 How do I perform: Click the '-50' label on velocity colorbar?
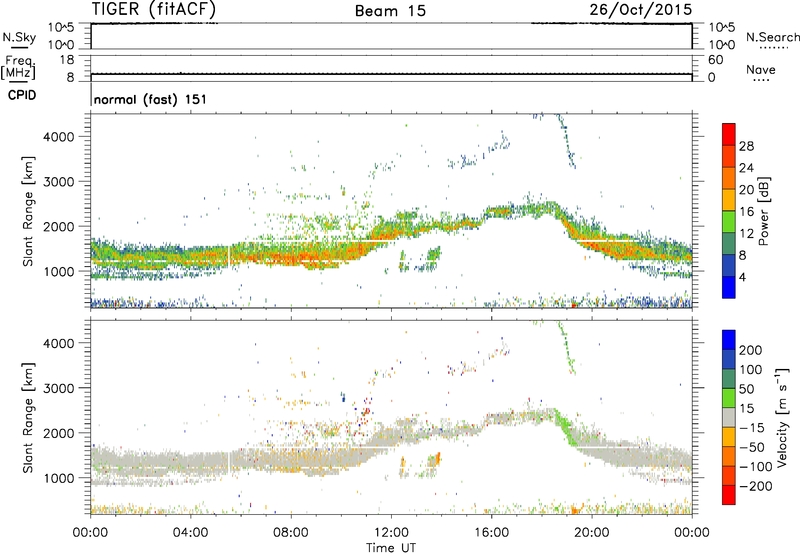(x=752, y=447)
